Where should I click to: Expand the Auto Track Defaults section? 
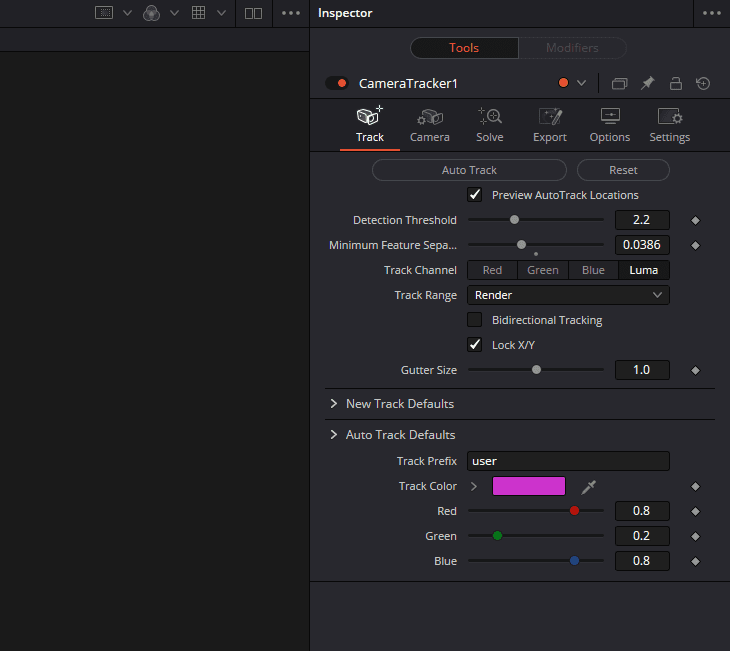tap(334, 435)
